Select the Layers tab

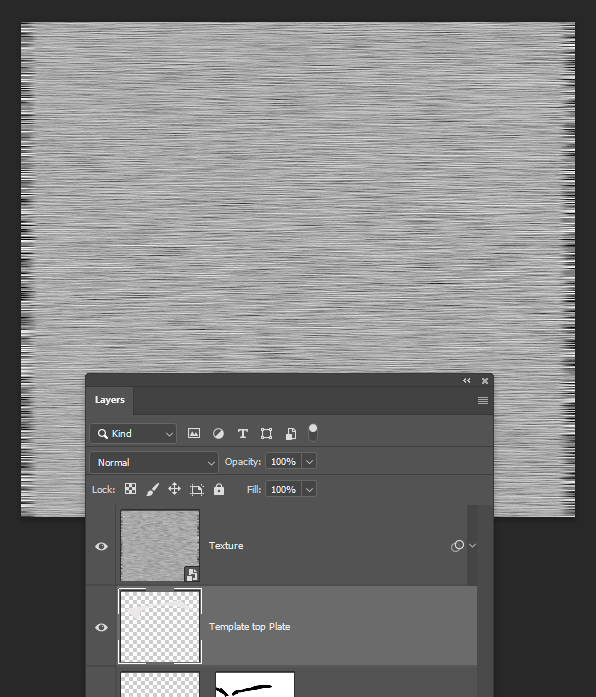109,400
